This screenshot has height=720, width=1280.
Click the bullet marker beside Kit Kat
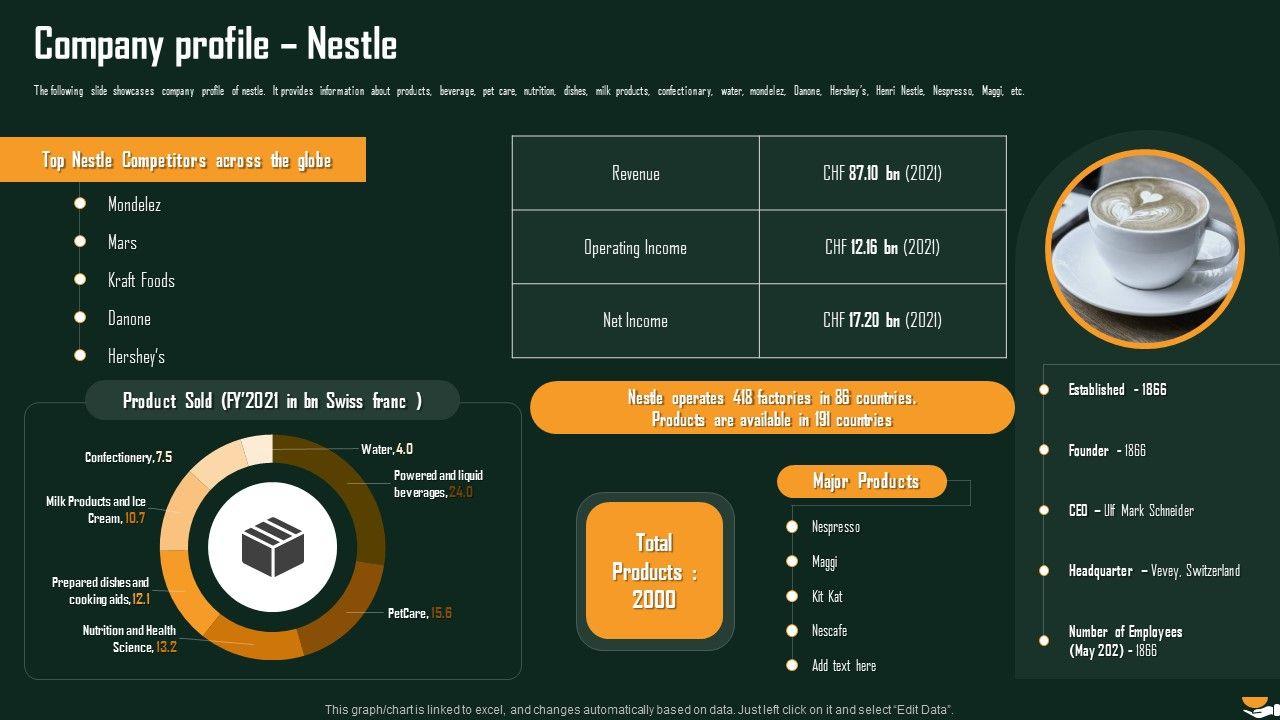[792, 596]
